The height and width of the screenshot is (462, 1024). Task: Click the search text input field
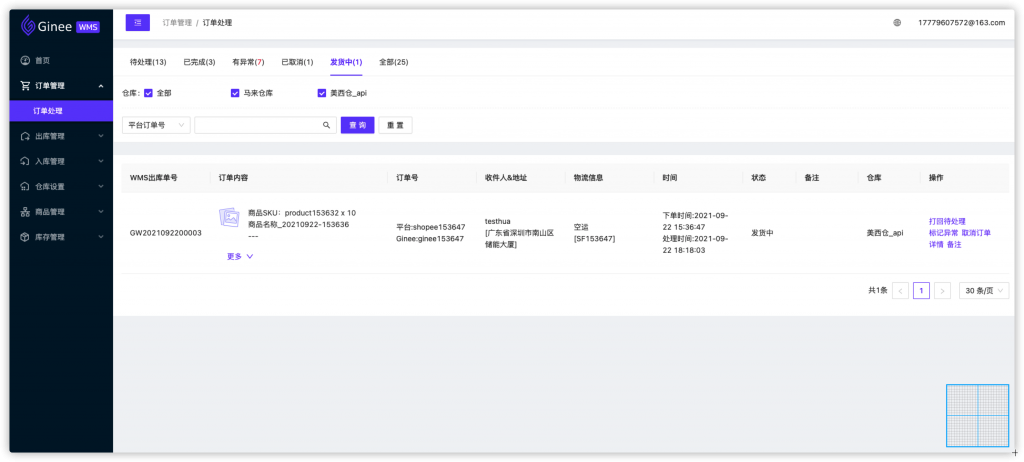coord(265,125)
